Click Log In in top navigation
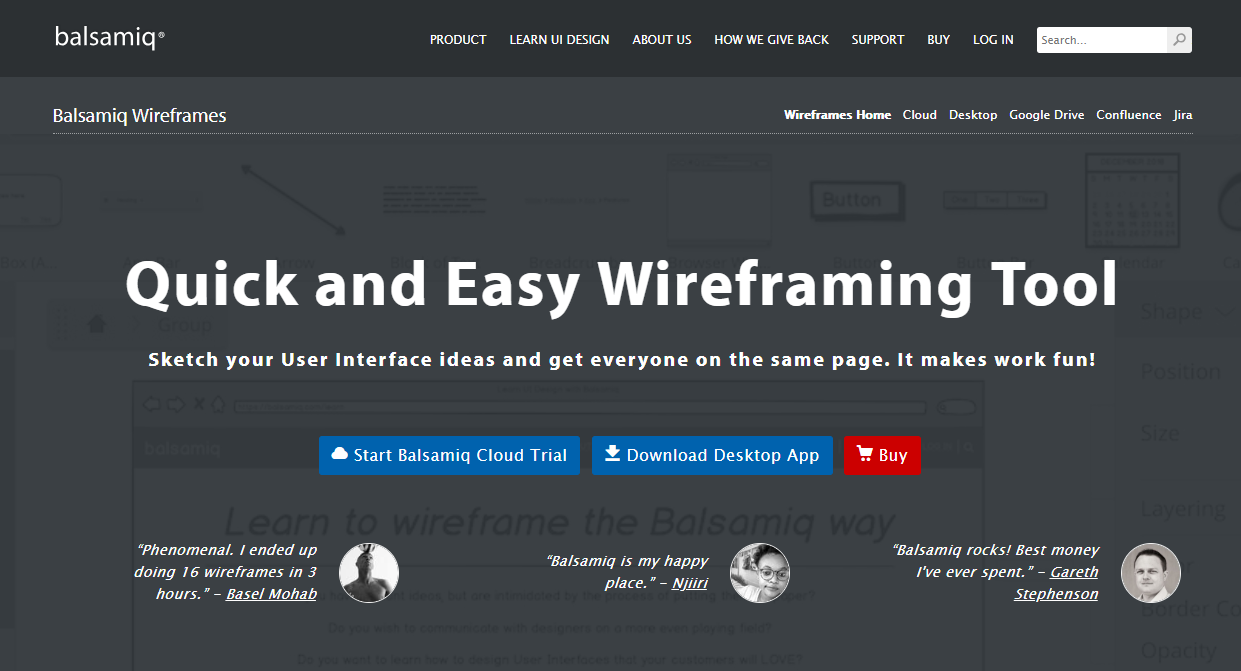1241x671 pixels. [x=993, y=40]
